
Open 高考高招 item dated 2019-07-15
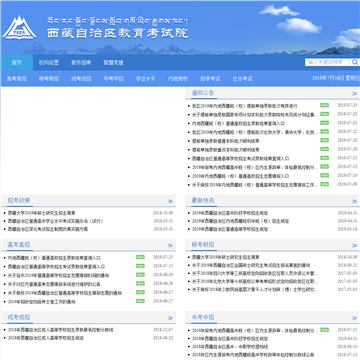56,267
